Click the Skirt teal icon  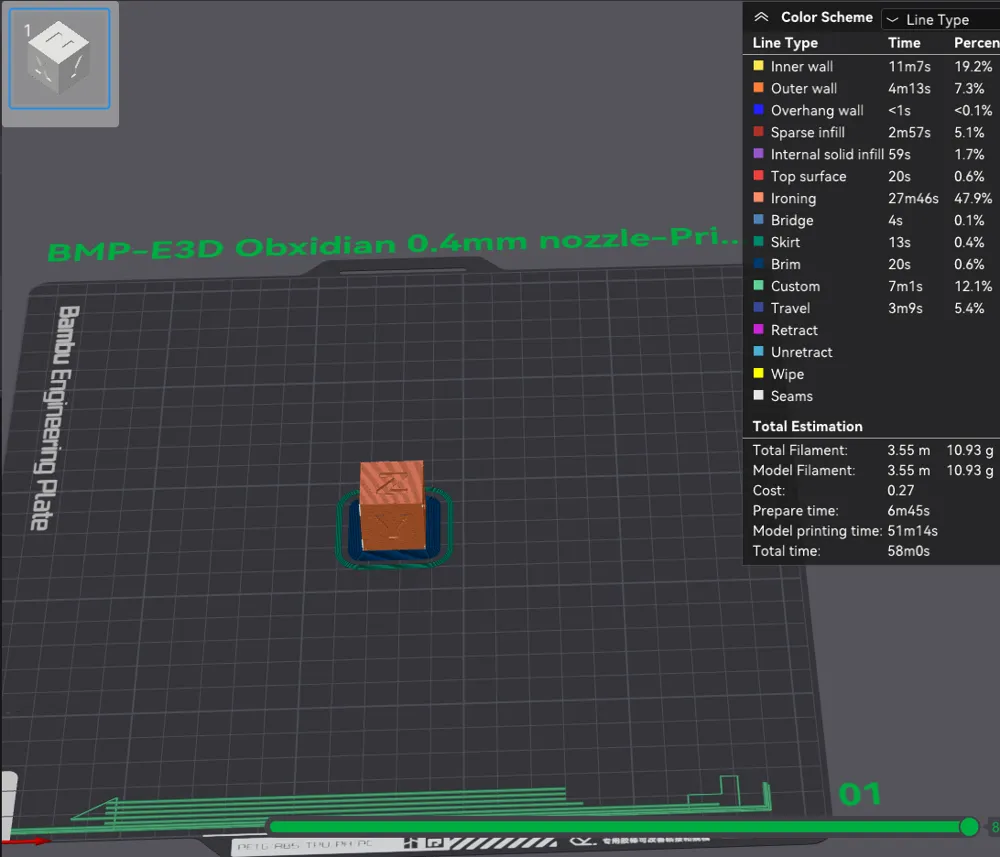click(x=758, y=243)
